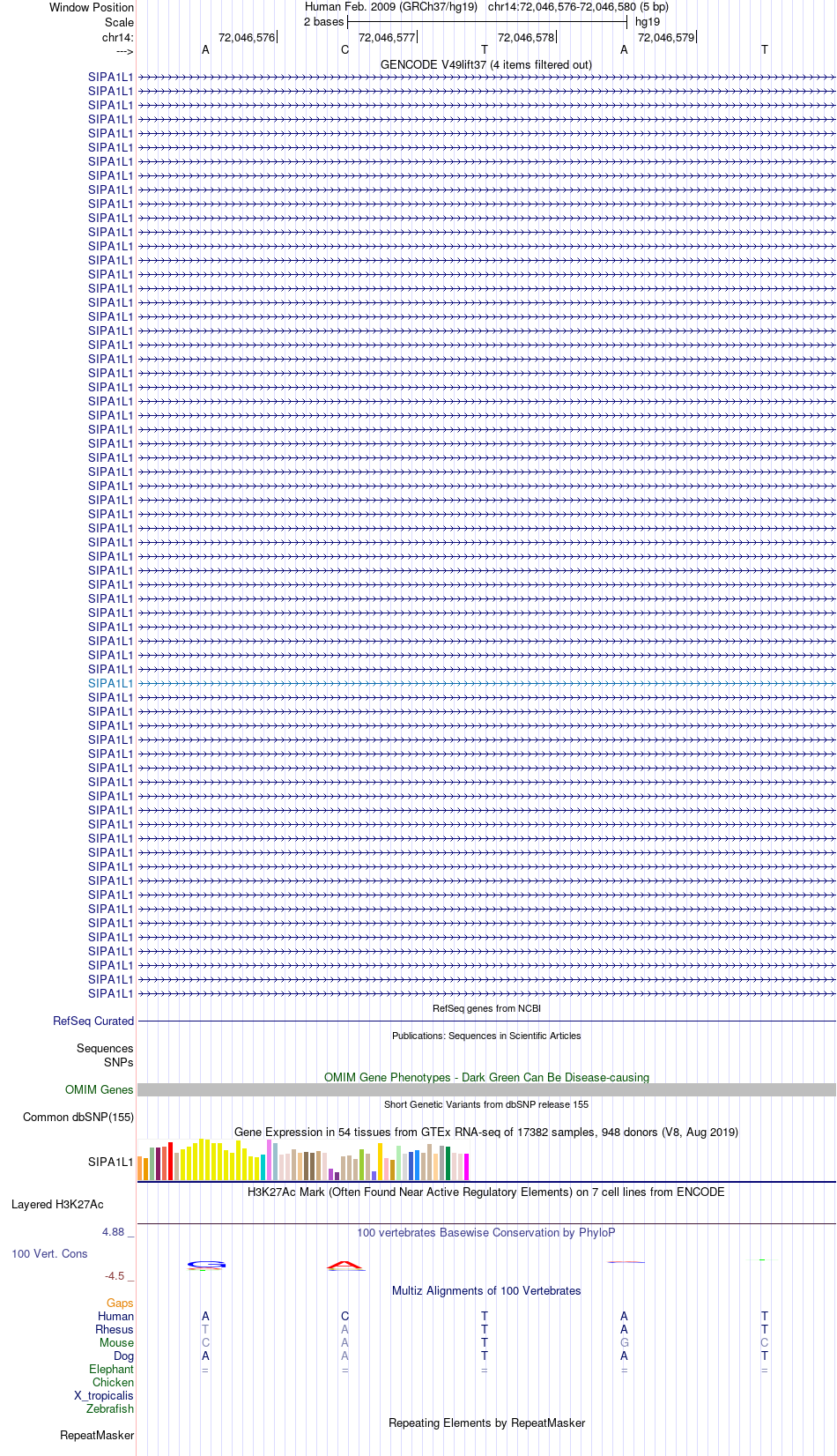The width and height of the screenshot is (837, 1456).
Task: Open 'Multiz Alignments of 100 Vertebrates' title
Action: click(486, 1290)
